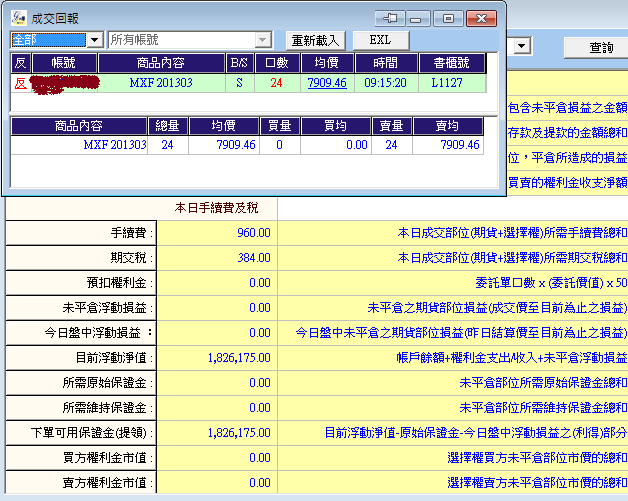Click the 賣量 column header
This screenshot has width=628, height=501.
point(391,126)
